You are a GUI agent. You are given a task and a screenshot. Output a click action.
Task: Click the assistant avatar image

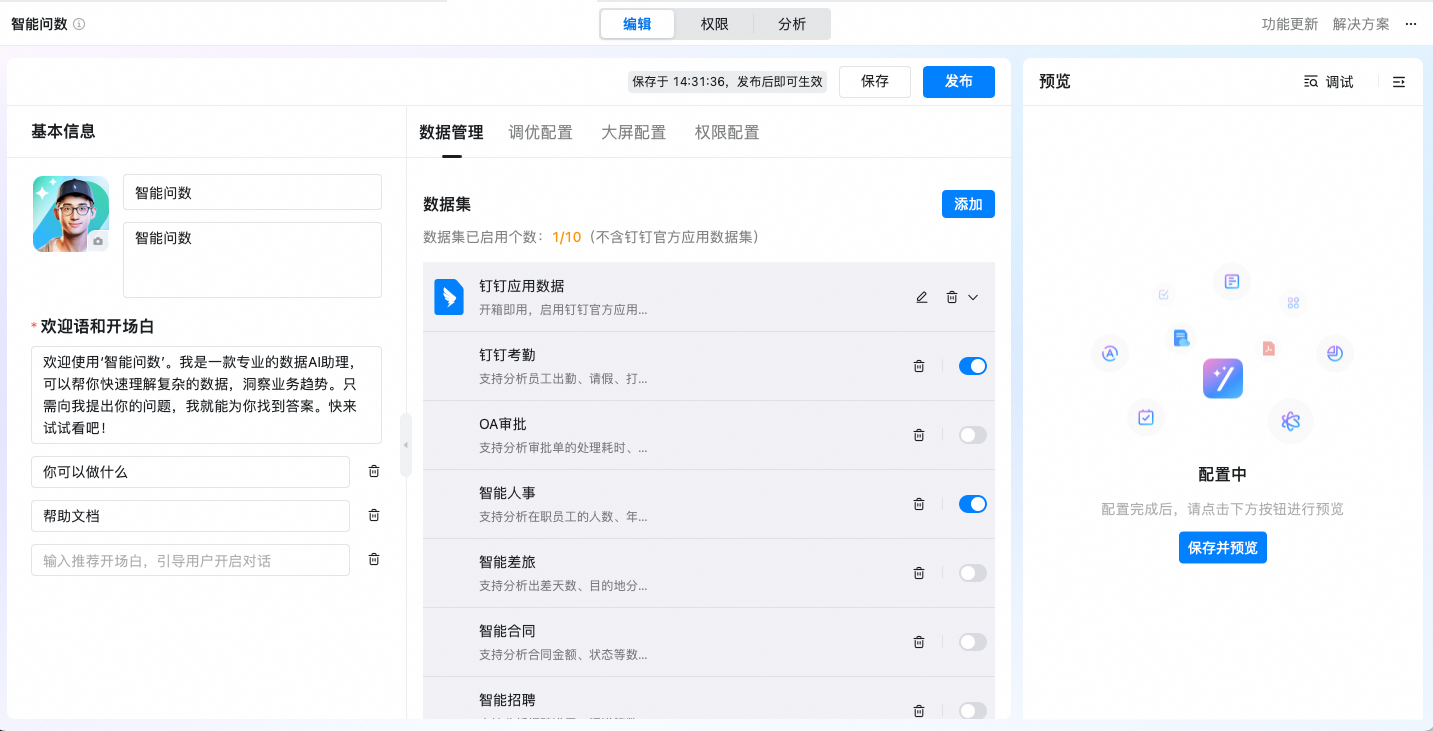tap(71, 214)
